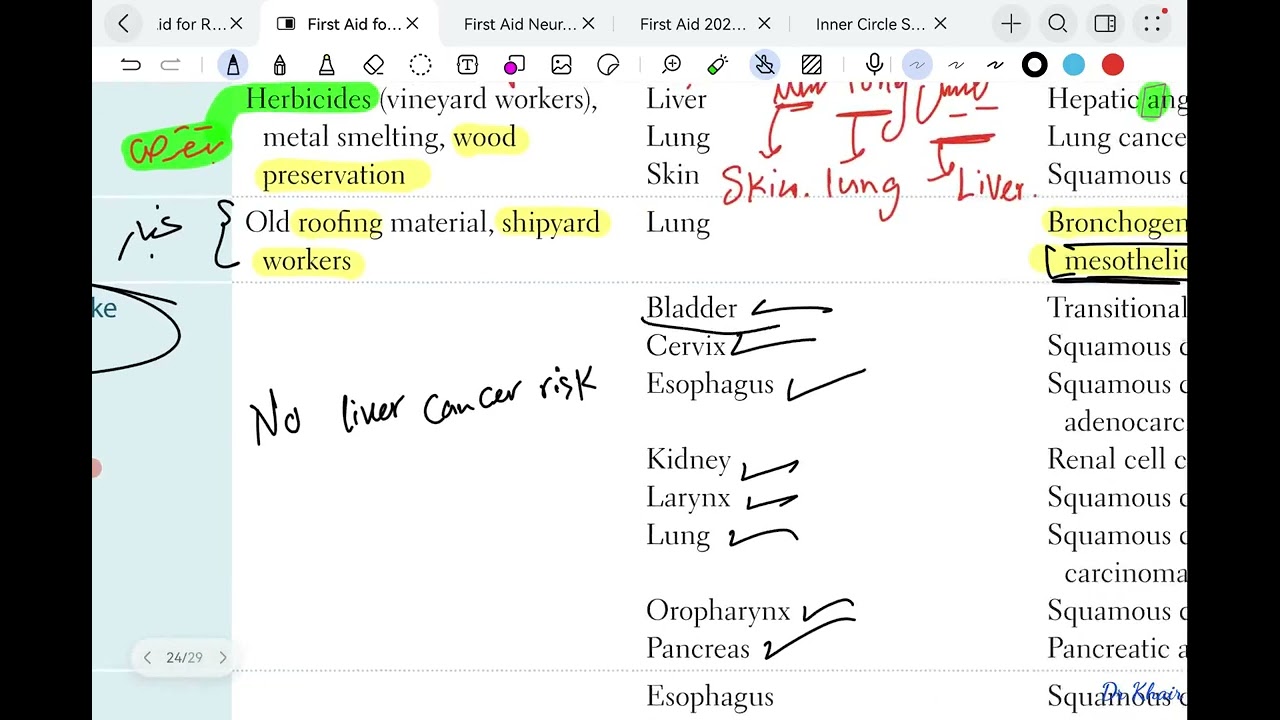Viewport: 1280px width, 720px height.
Task: Select the highlighter tool
Action: [326, 65]
